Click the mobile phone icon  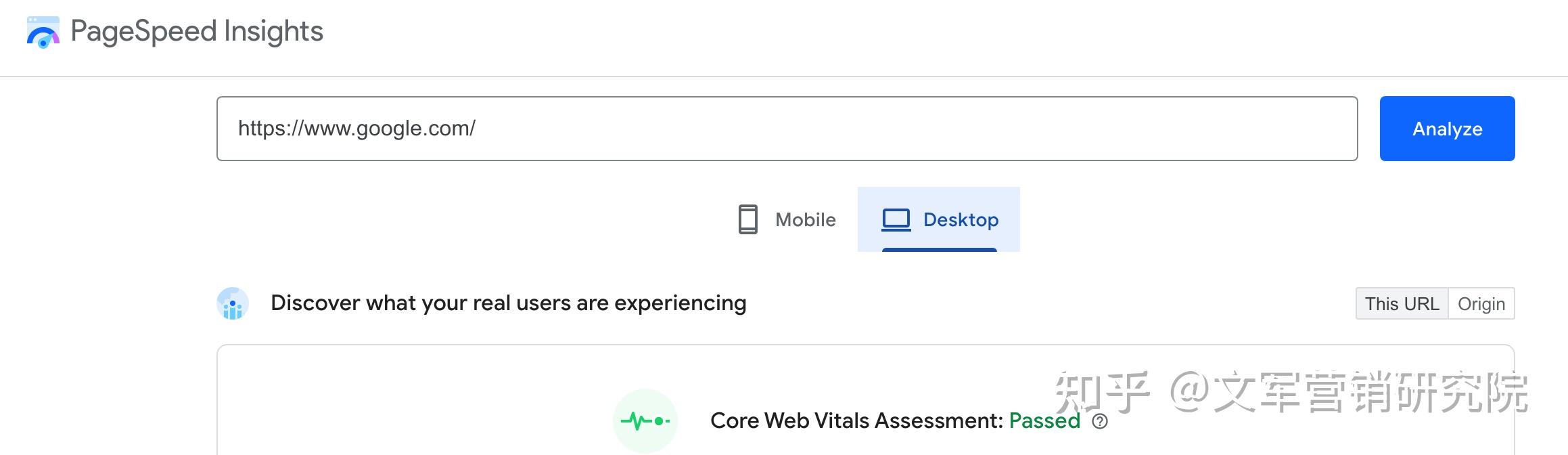coord(747,219)
